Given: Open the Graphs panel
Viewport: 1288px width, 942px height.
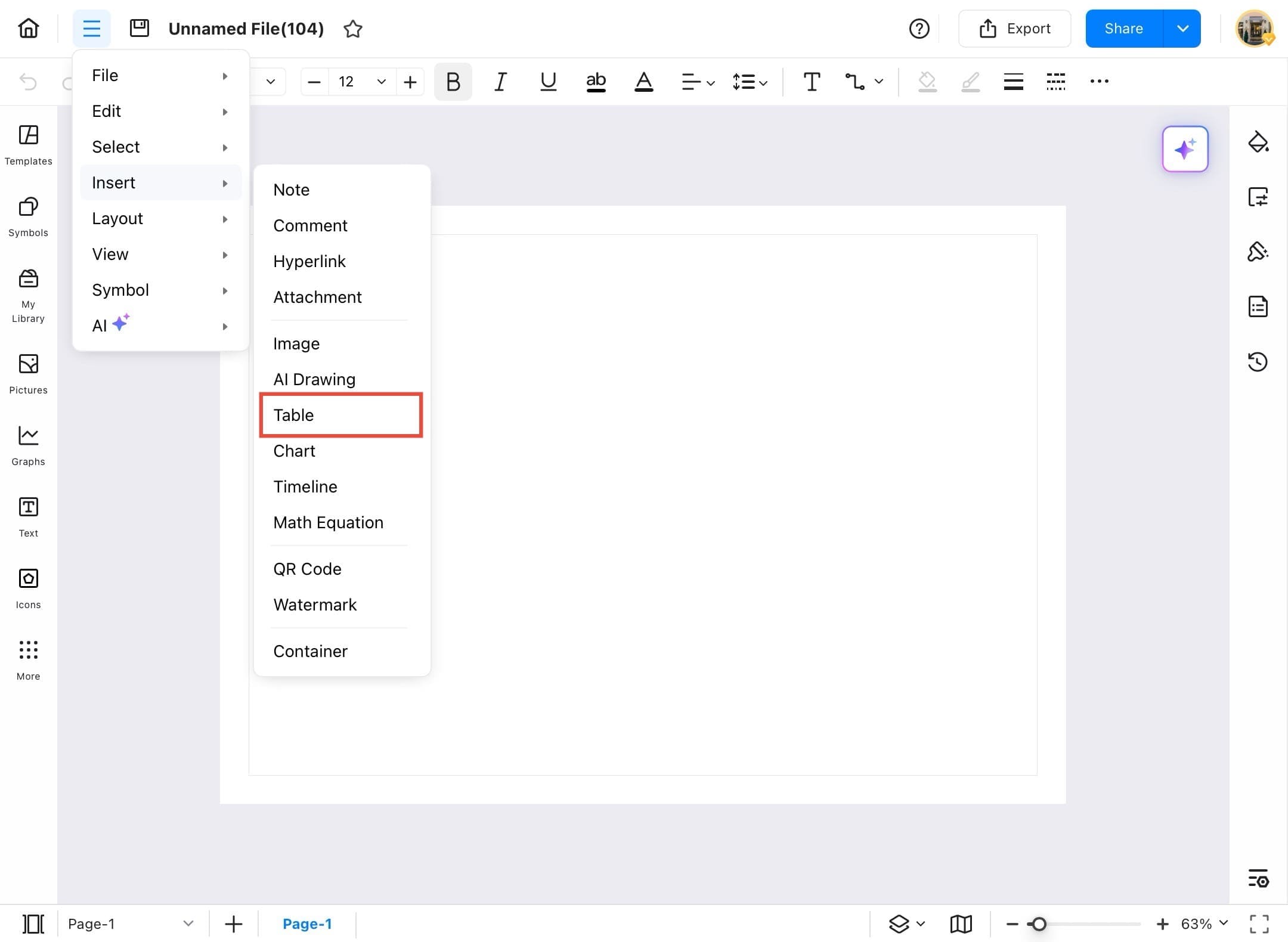Looking at the screenshot, I should tap(27, 445).
